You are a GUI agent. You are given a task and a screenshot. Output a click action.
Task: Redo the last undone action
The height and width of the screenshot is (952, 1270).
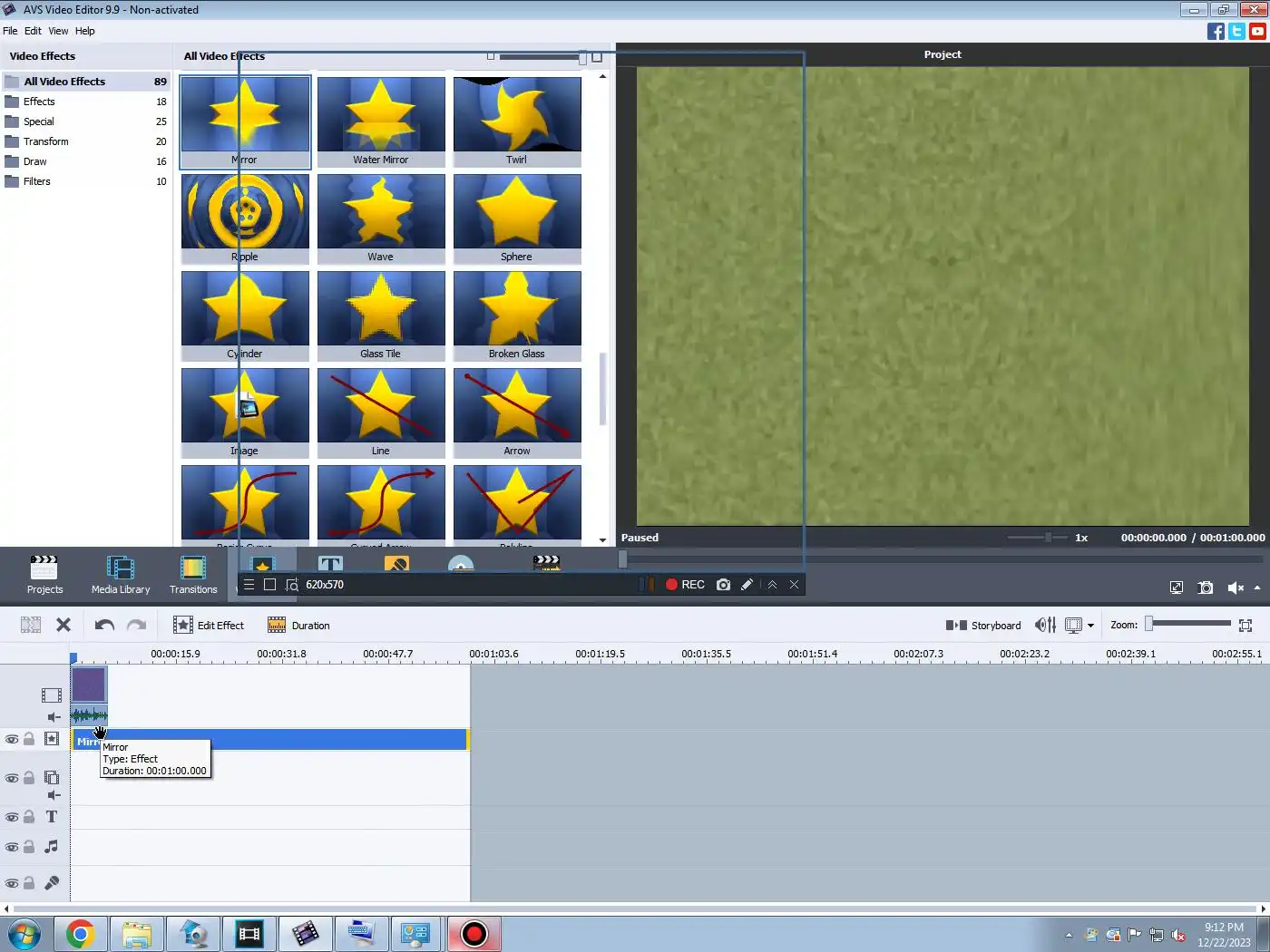(136, 625)
